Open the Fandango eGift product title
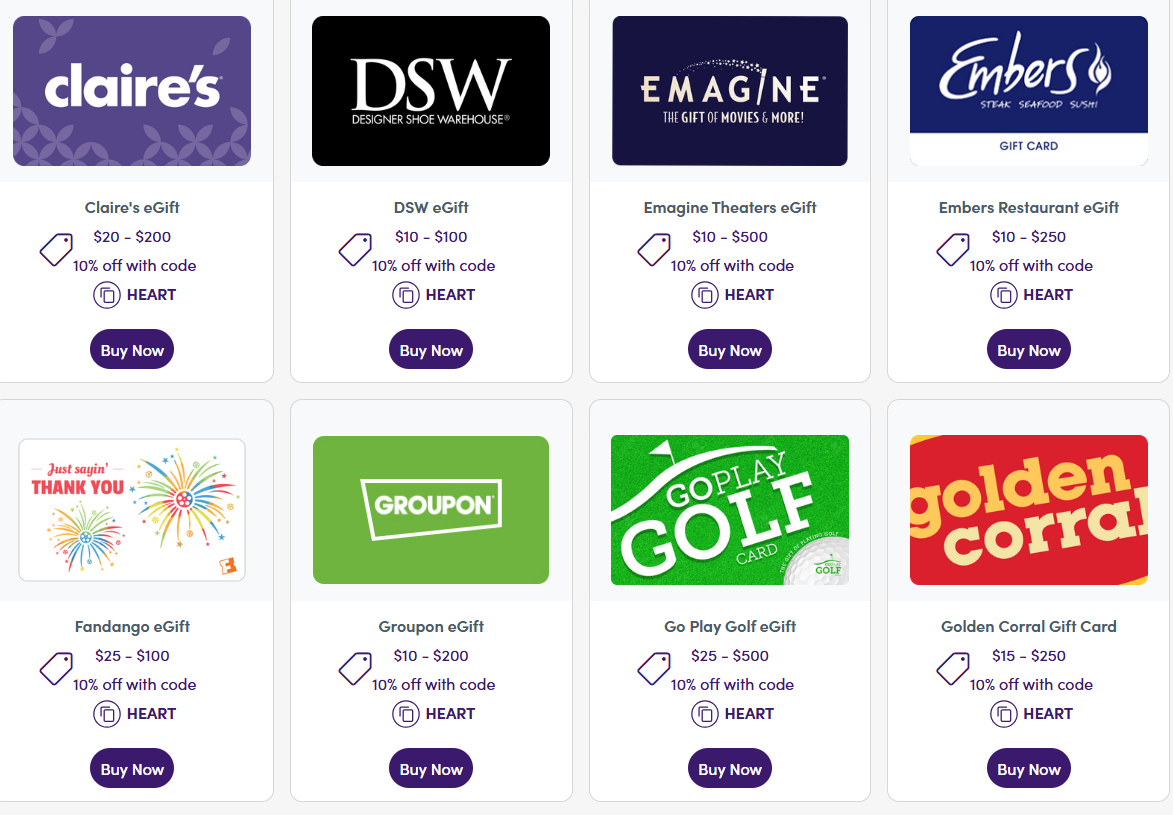 pos(132,626)
